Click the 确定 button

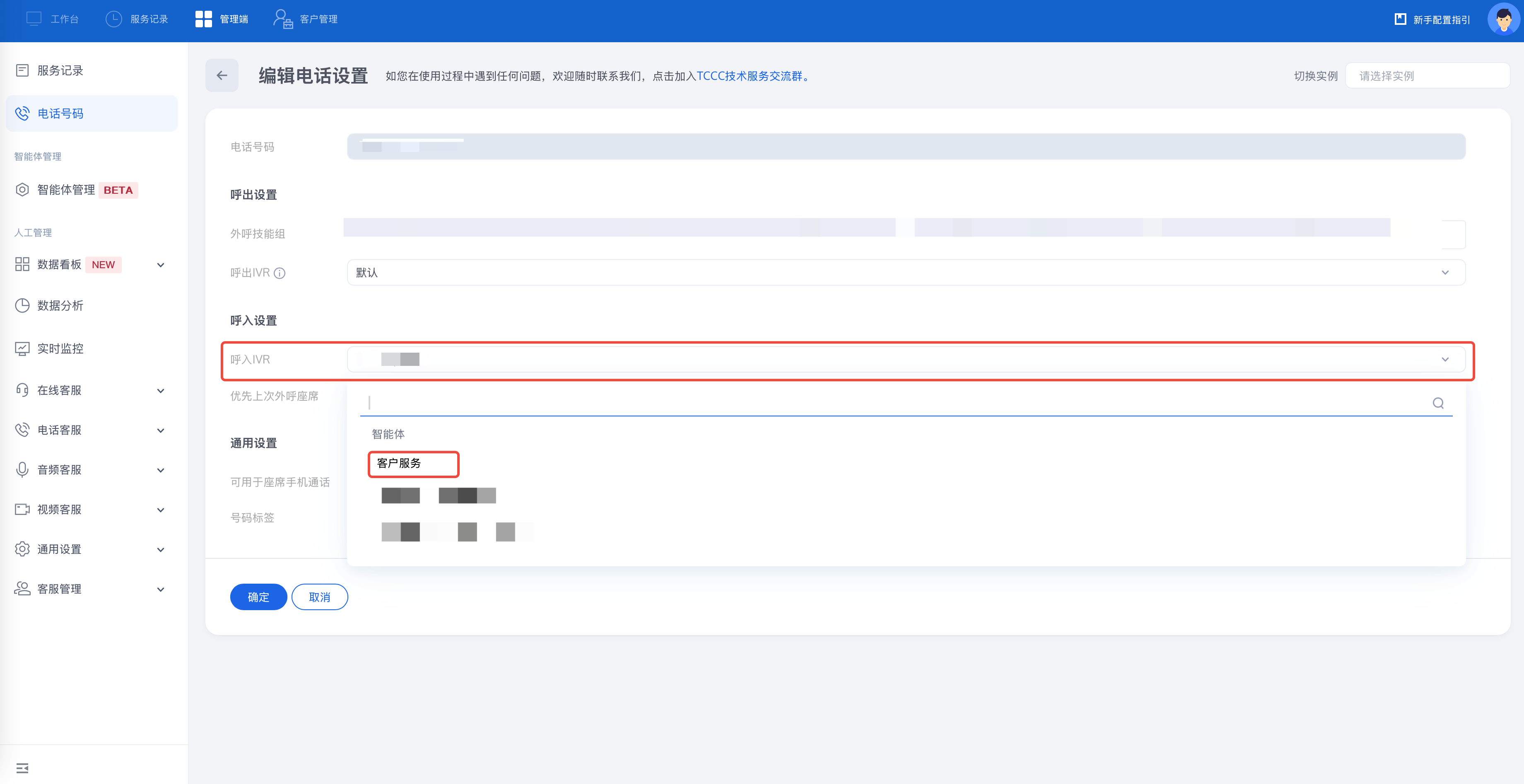pos(258,597)
